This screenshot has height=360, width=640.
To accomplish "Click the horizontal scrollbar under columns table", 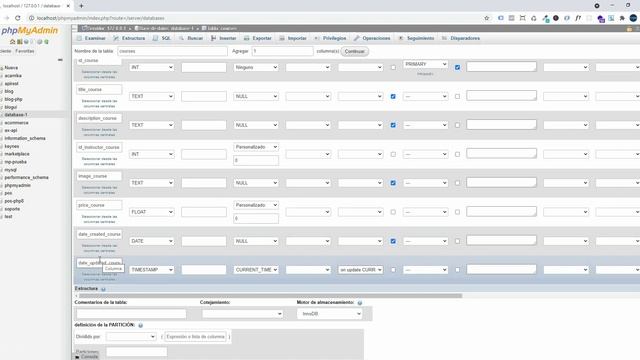I will [x=270, y=296].
